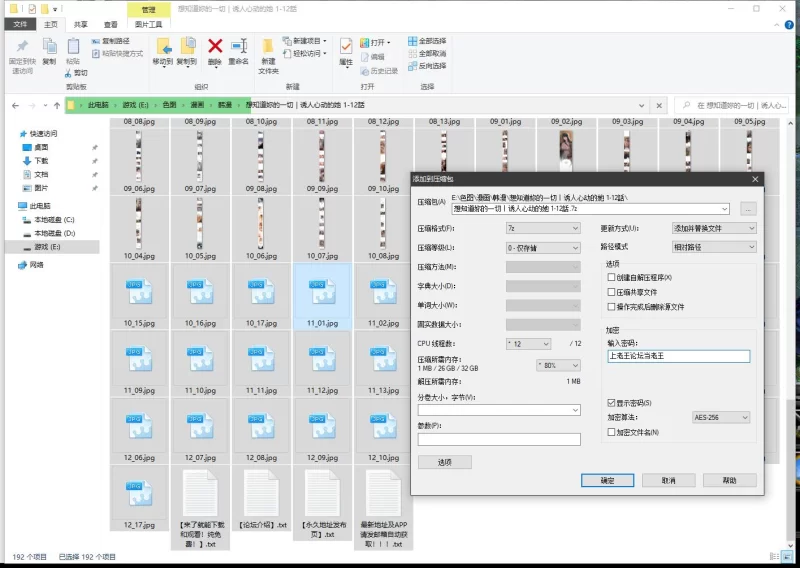This screenshot has height=568, width=800.
Task: Open the 压缩等级 dropdown
Action: (542, 247)
